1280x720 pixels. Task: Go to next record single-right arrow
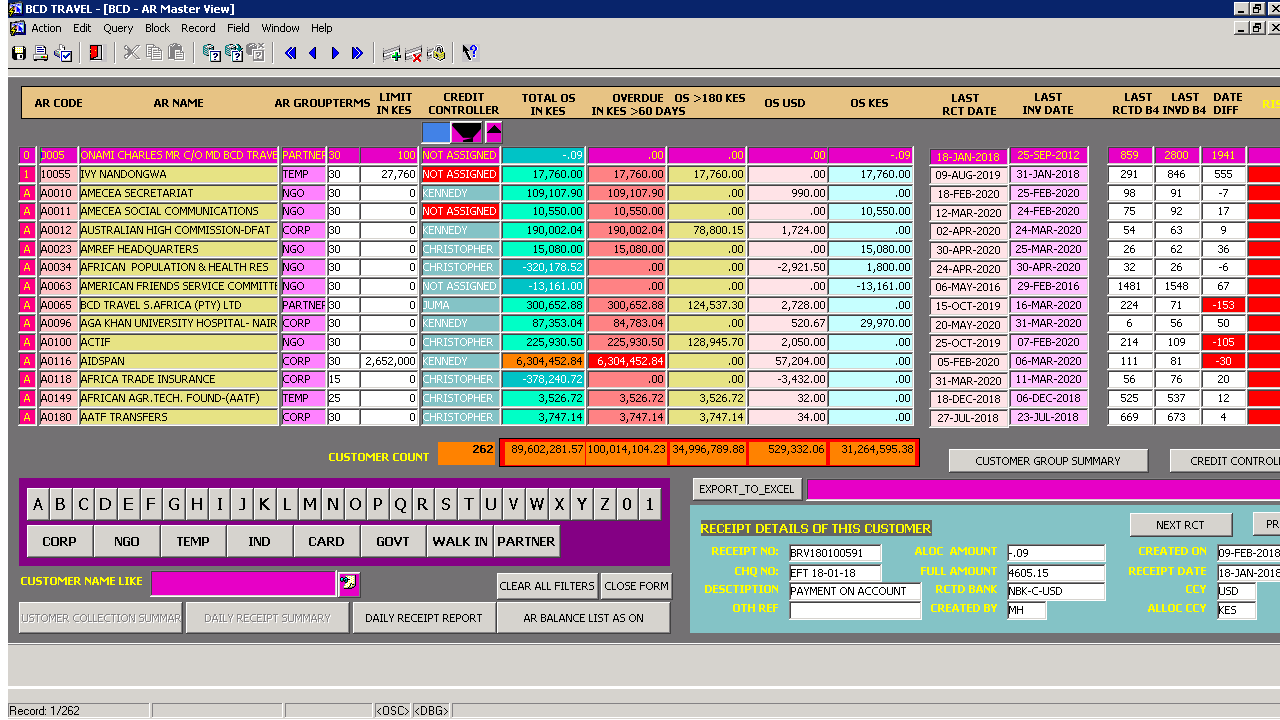335,53
